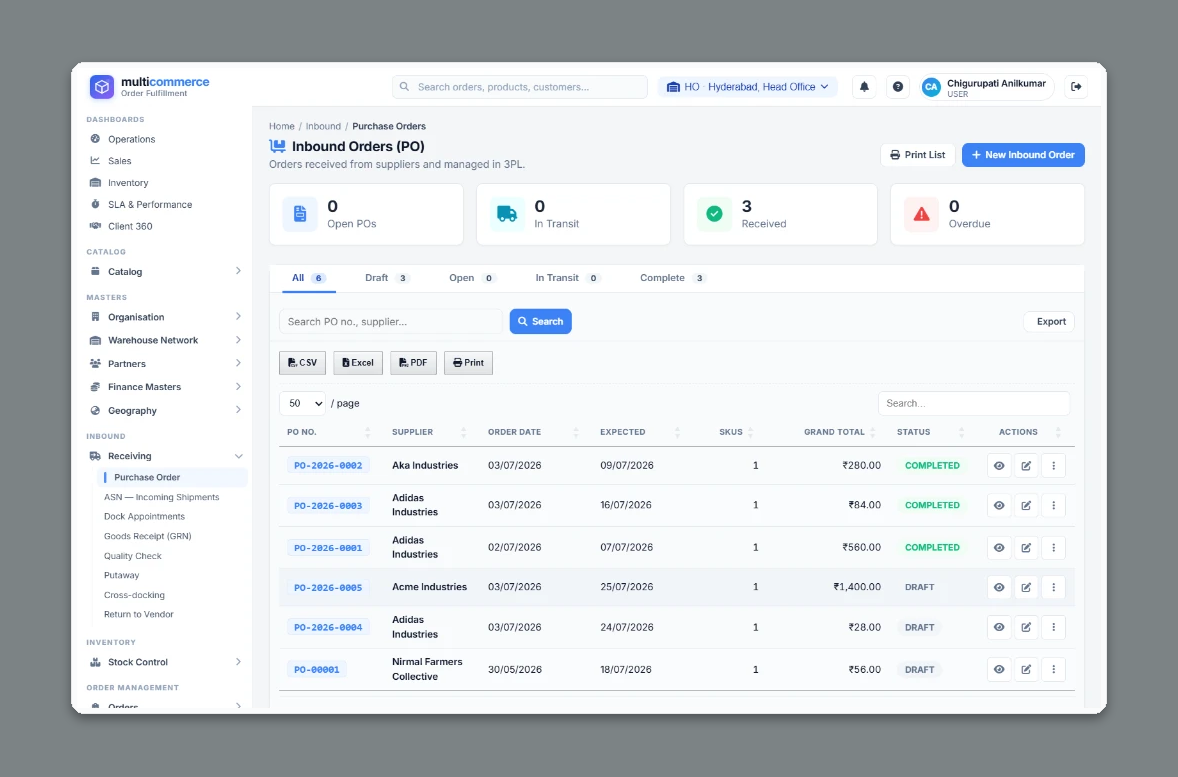
Task: Open more actions for PO-2026-0001
Action: [x=1053, y=548]
